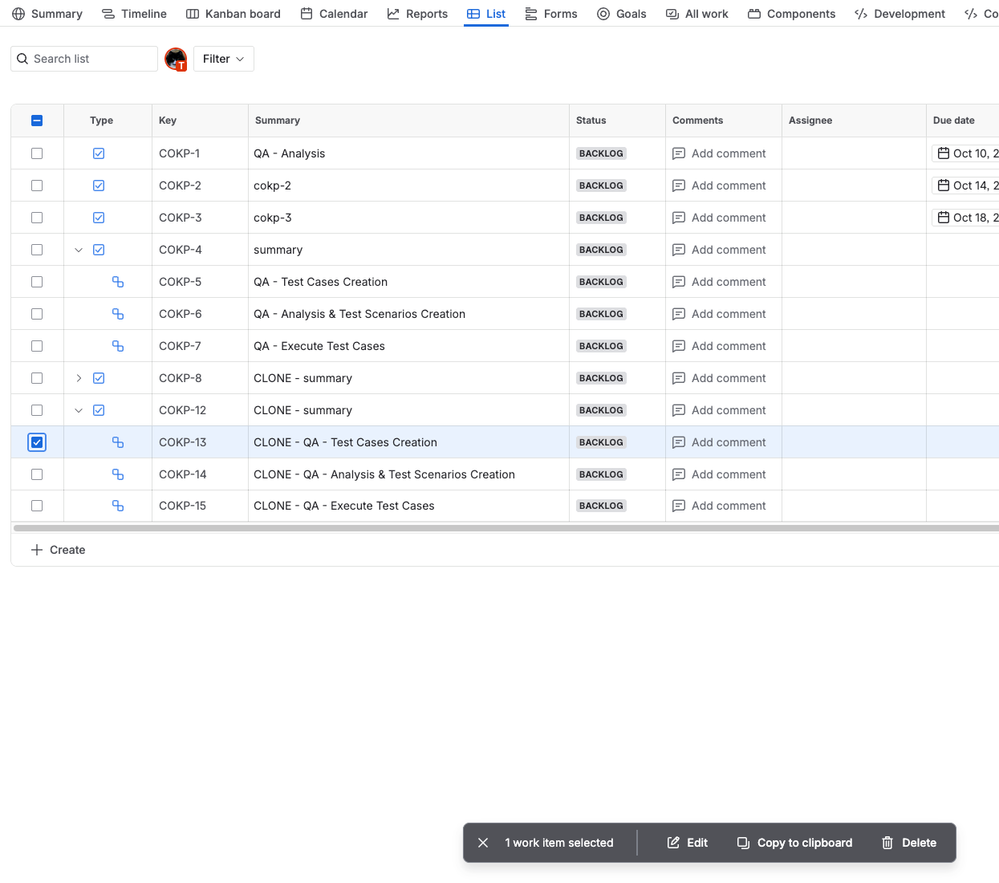Click the subtask icon for COKP-13
999x883 pixels.
118,442
